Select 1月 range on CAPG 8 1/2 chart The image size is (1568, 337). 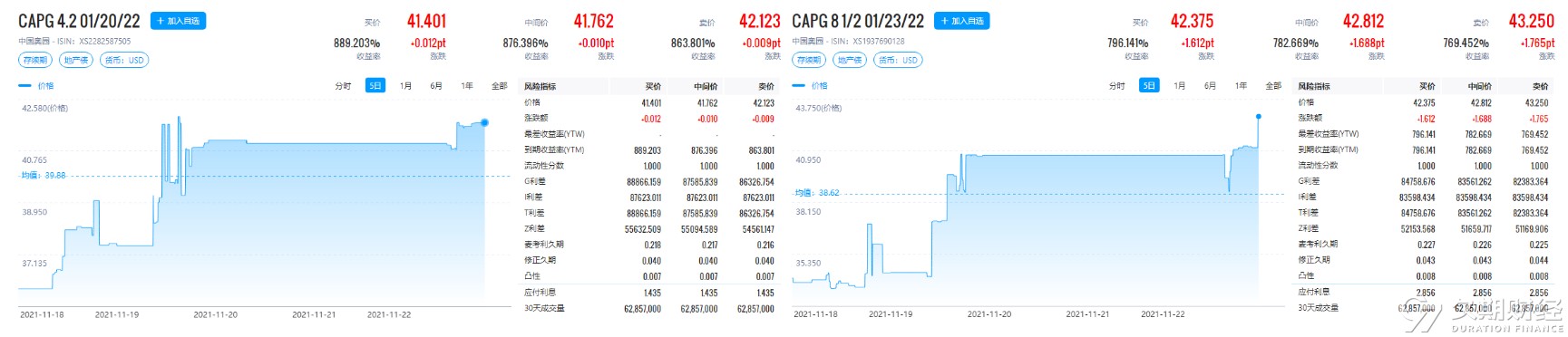point(1179,86)
